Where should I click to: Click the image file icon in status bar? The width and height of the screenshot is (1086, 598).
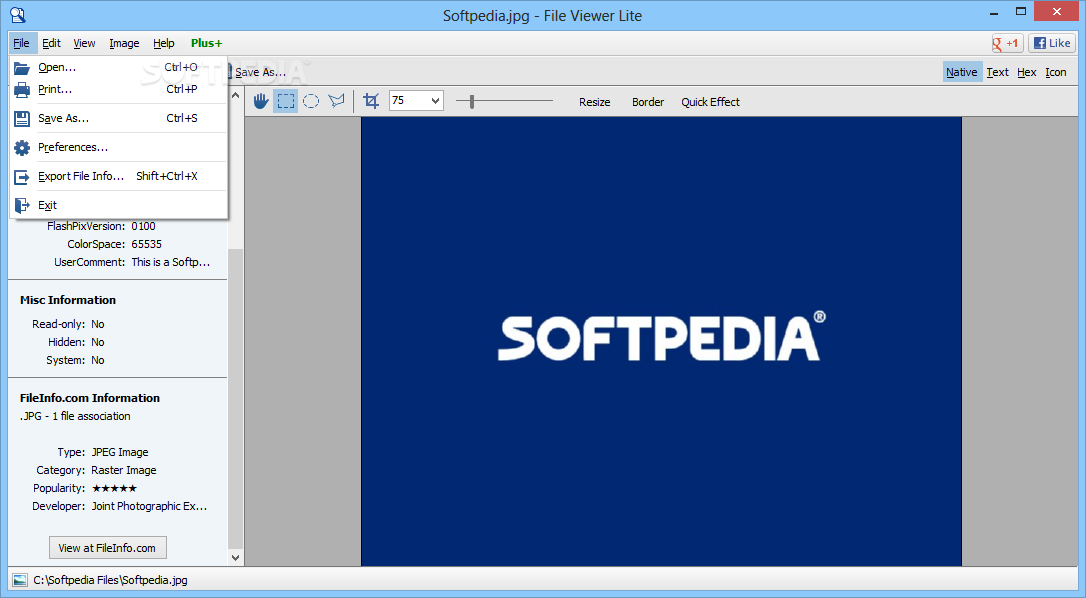pos(20,580)
